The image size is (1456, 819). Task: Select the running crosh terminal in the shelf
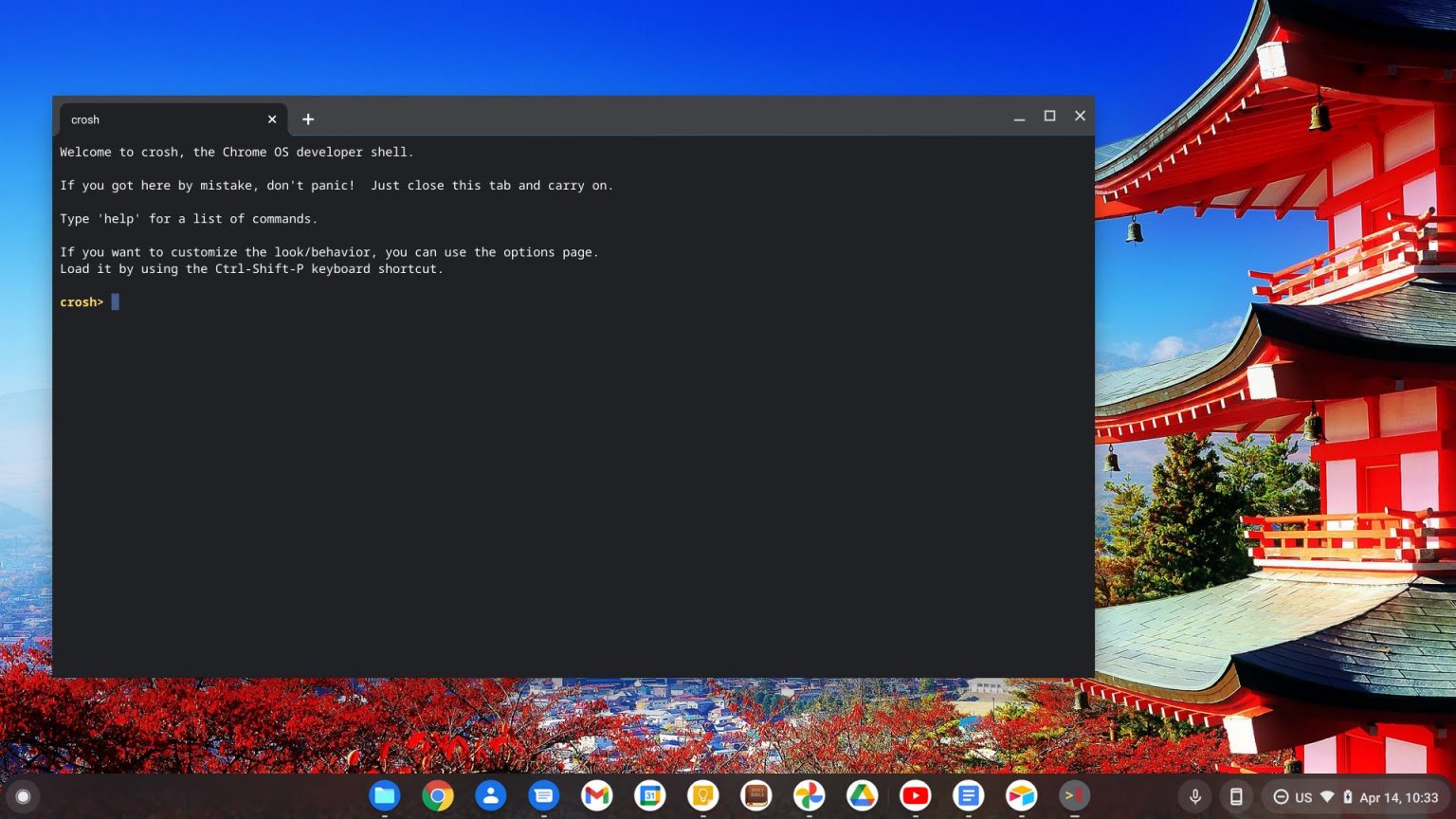[x=1074, y=795]
